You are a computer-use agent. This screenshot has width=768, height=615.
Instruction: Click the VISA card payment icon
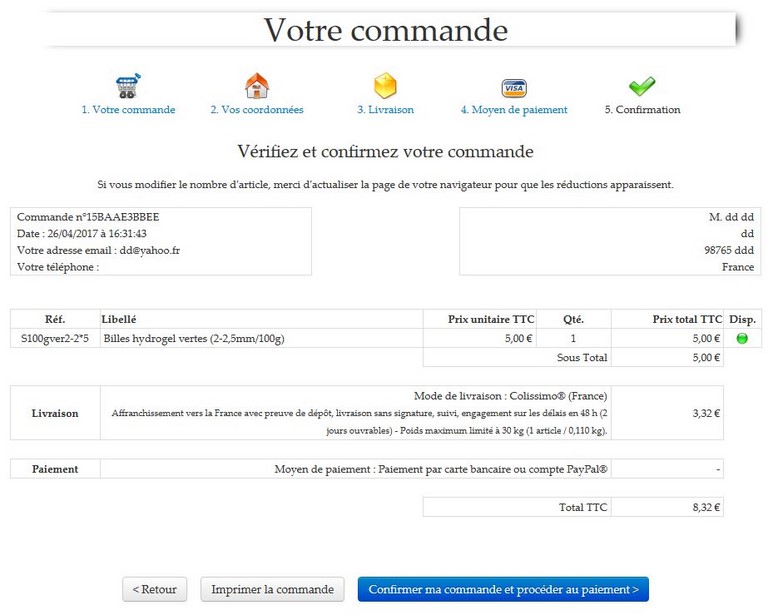[x=514, y=88]
